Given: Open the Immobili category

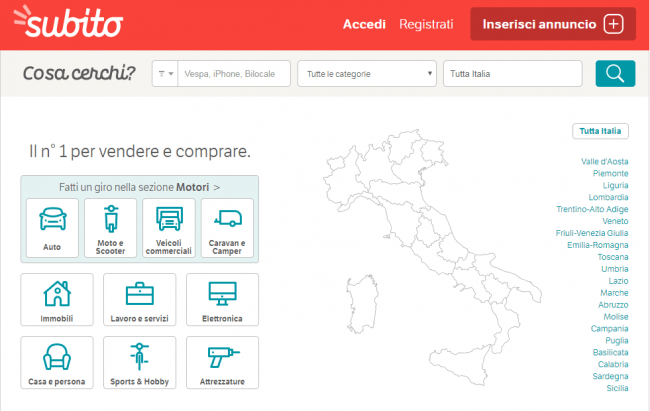Looking at the screenshot, I should point(57,299).
